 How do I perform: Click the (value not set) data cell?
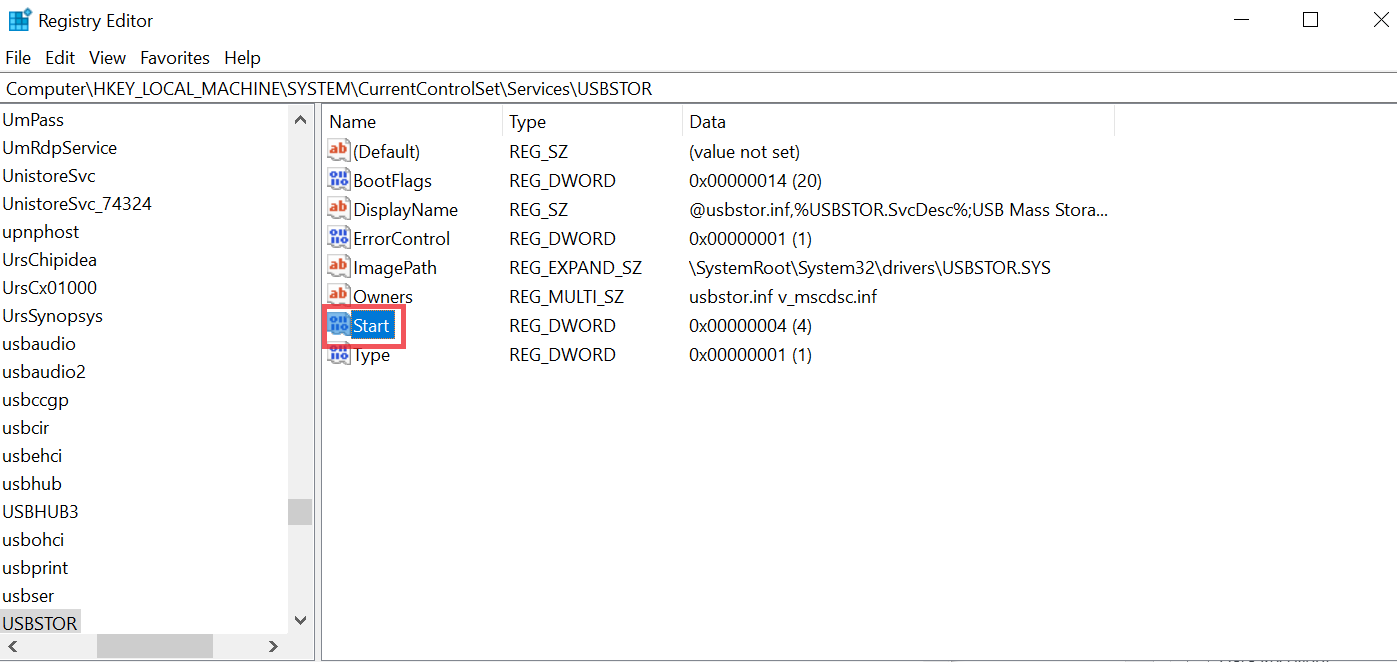tap(744, 152)
